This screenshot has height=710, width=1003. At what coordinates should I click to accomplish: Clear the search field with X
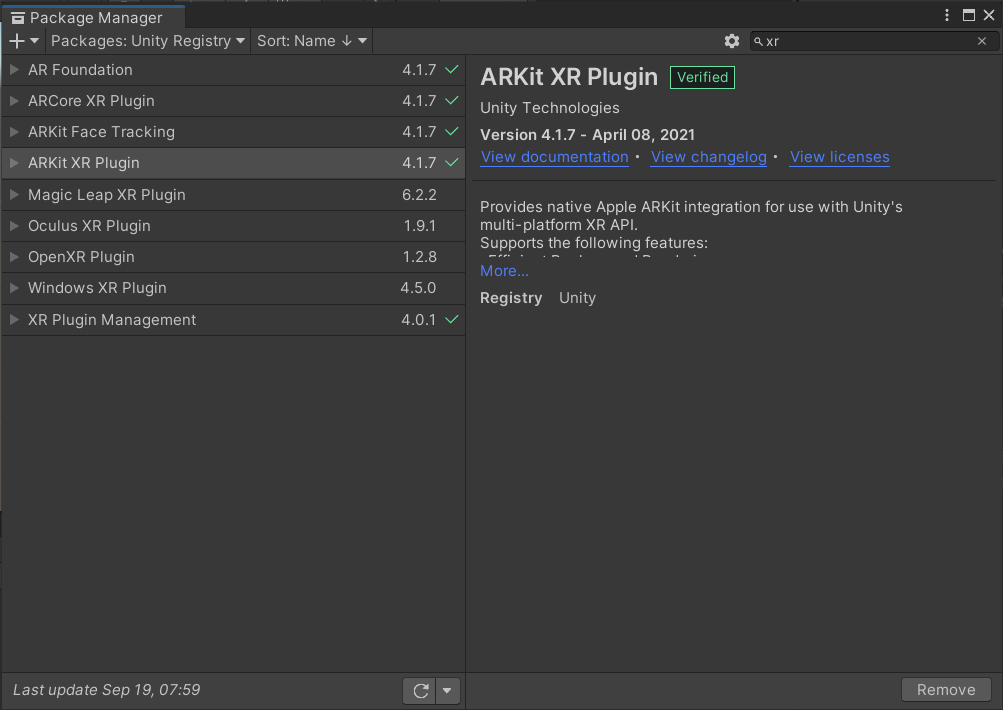(982, 41)
